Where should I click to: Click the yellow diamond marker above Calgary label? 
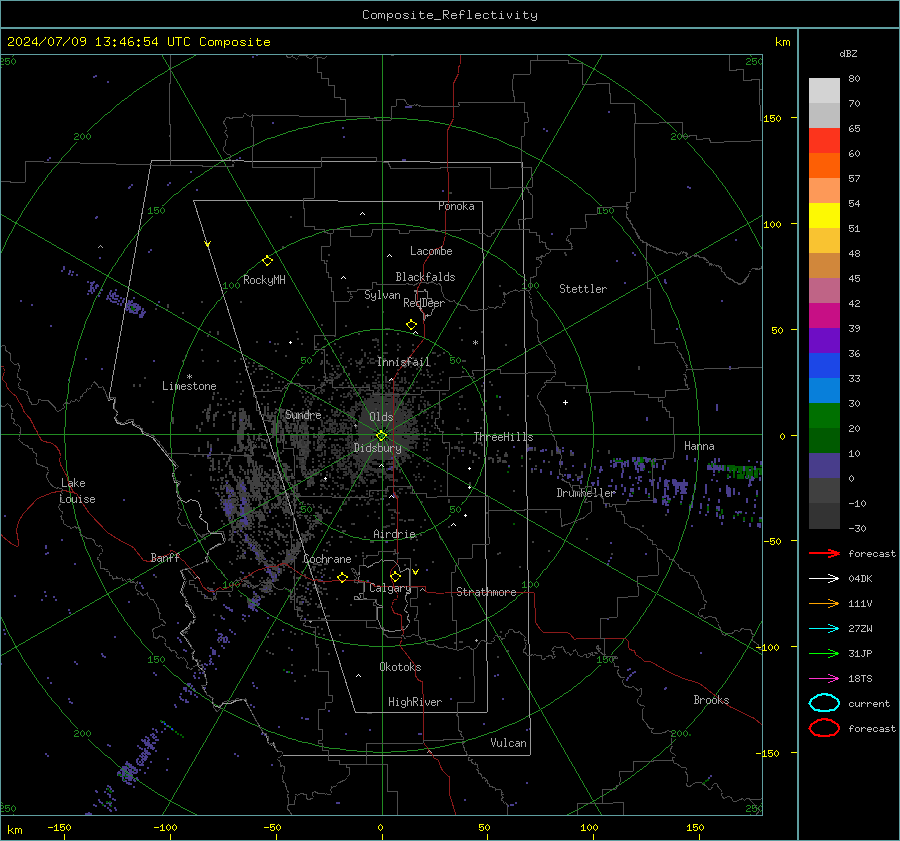pos(395,576)
